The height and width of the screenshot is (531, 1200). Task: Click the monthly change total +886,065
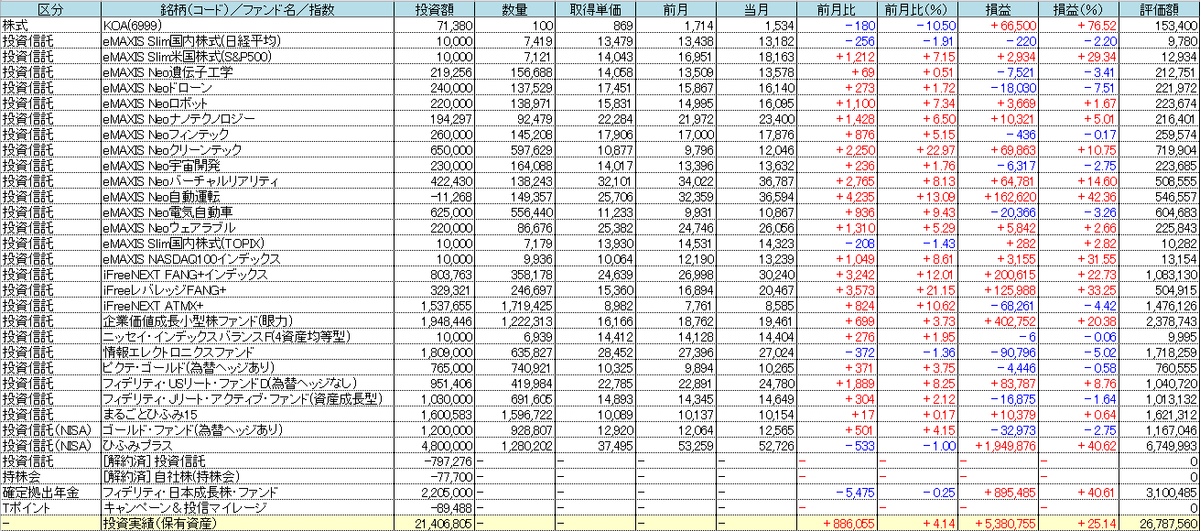848,523
